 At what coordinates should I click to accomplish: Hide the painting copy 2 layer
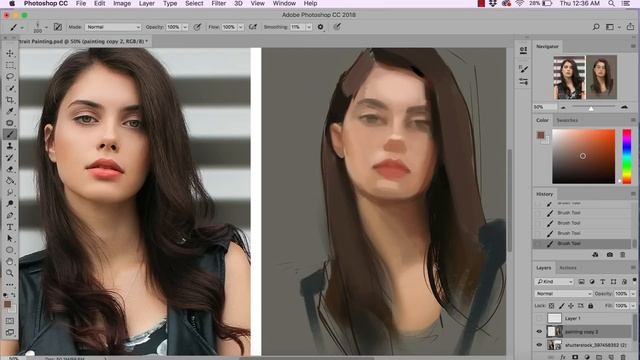click(x=539, y=331)
